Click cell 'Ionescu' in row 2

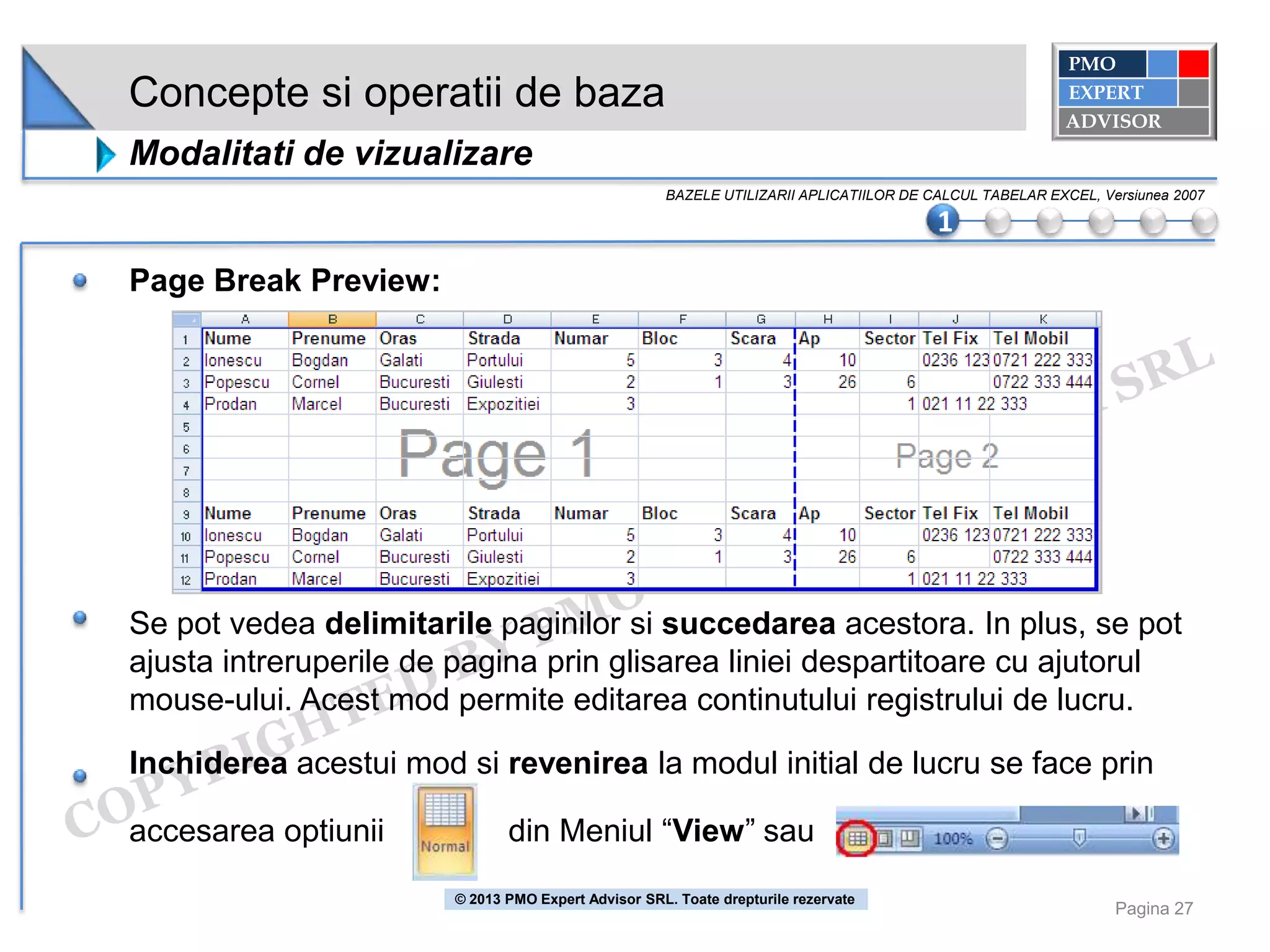pos(246,361)
